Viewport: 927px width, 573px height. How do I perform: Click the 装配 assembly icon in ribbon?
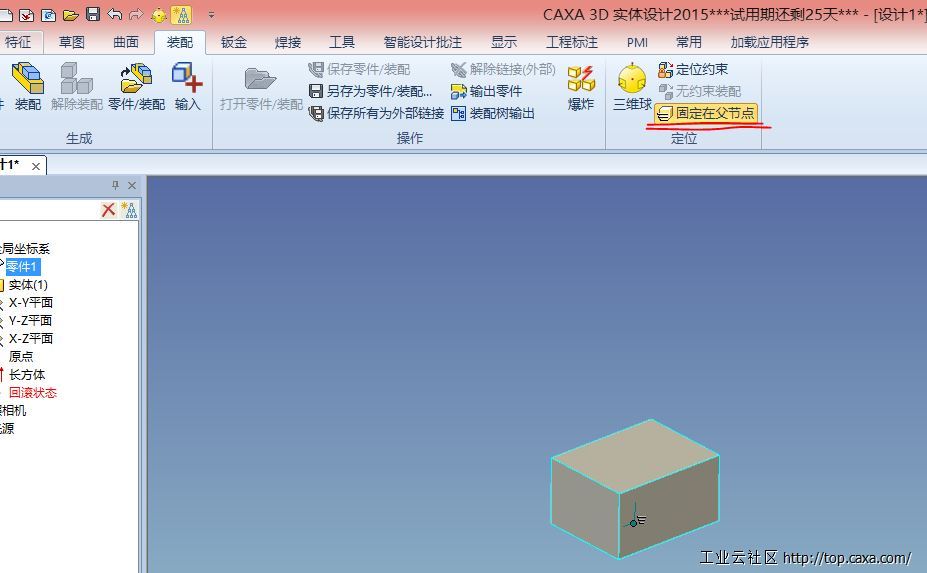tap(28, 86)
